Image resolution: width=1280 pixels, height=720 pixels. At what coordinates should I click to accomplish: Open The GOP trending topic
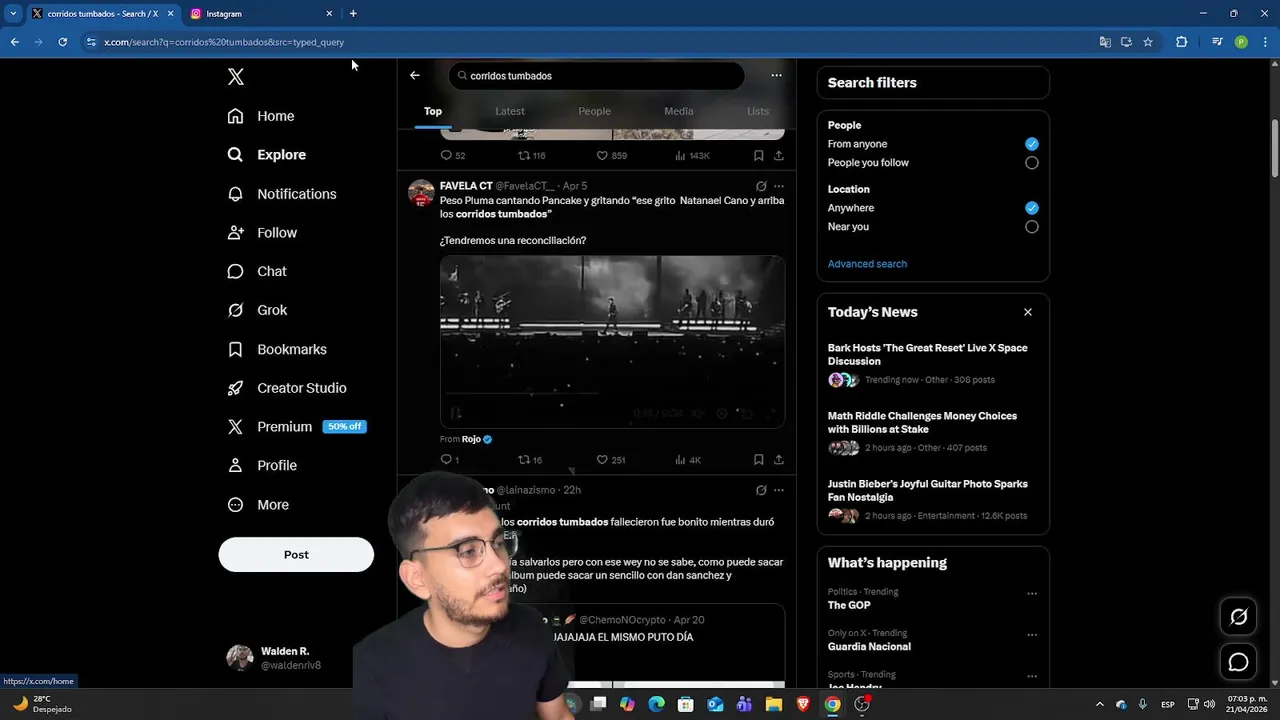tap(849, 605)
